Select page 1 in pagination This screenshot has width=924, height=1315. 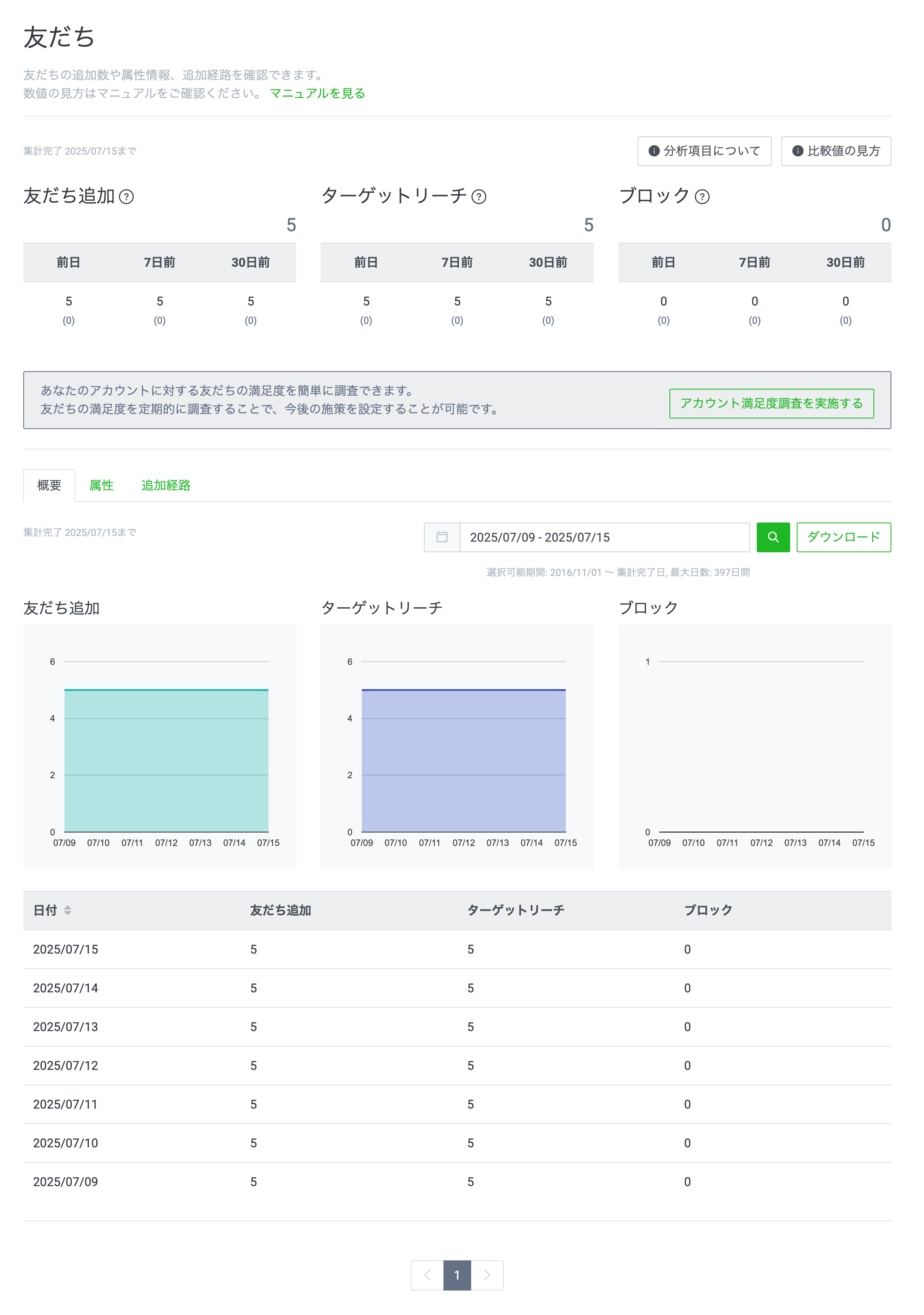click(x=457, y=1275)
